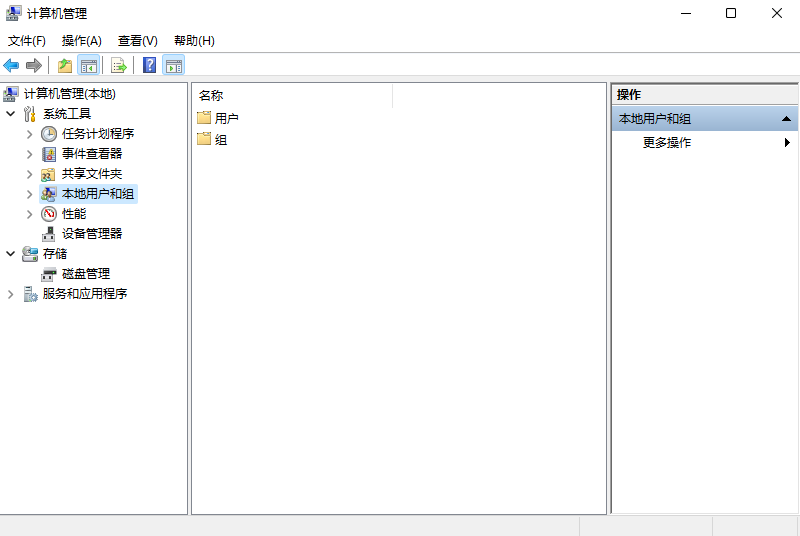This screenshot has height=536, width=800.
Task: Open the 查看(V) menu
Action: pyautogui.click(x=138, y=41)
